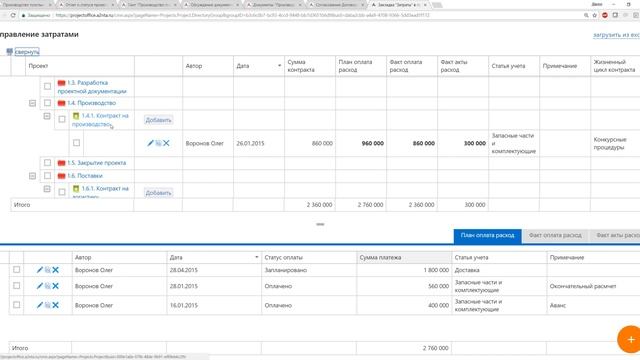Switch to the 'План оплата расход' tab

coord(487,236)
